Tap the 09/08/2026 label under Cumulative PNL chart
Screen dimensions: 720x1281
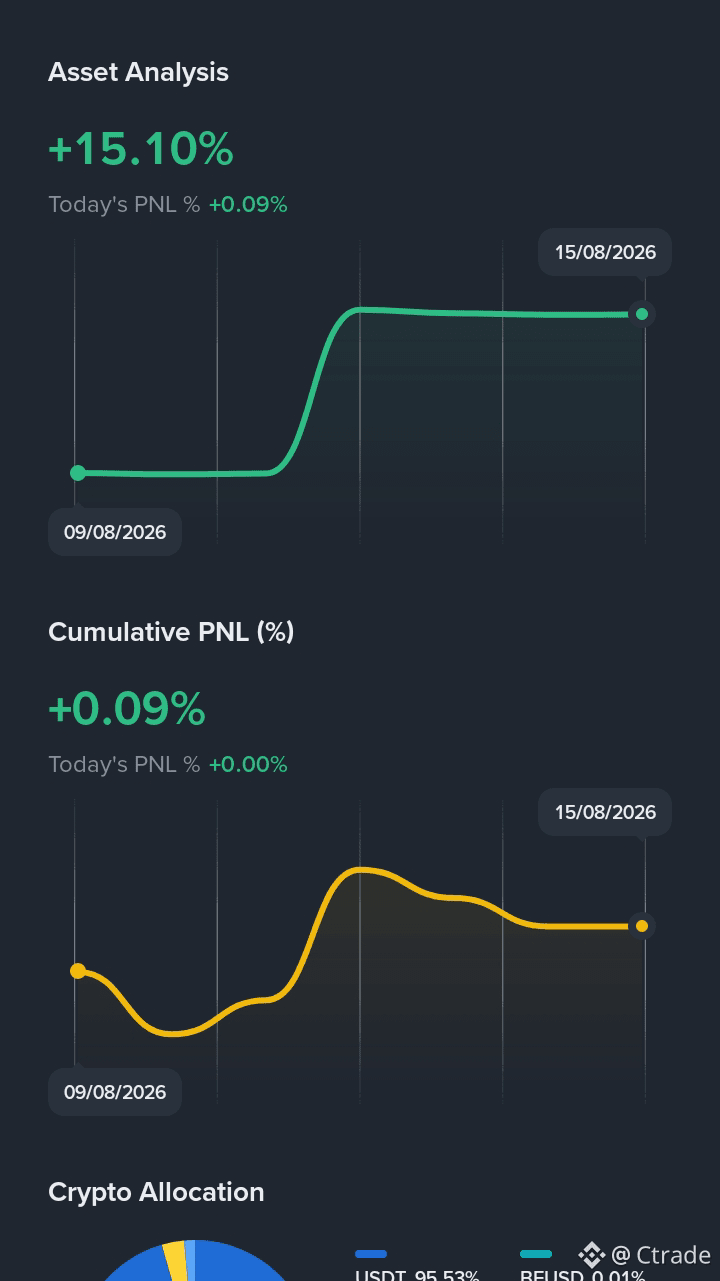point(115,1092)
